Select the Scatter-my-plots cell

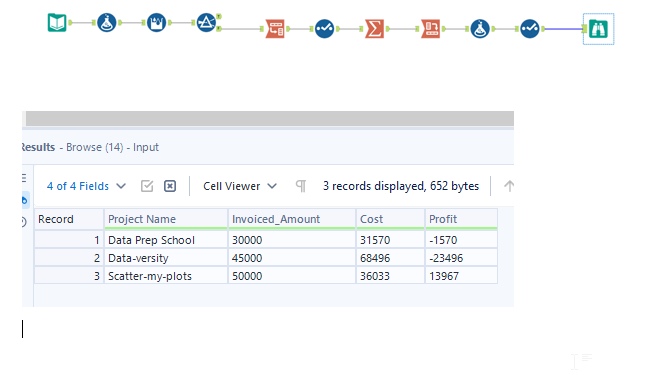166,276
